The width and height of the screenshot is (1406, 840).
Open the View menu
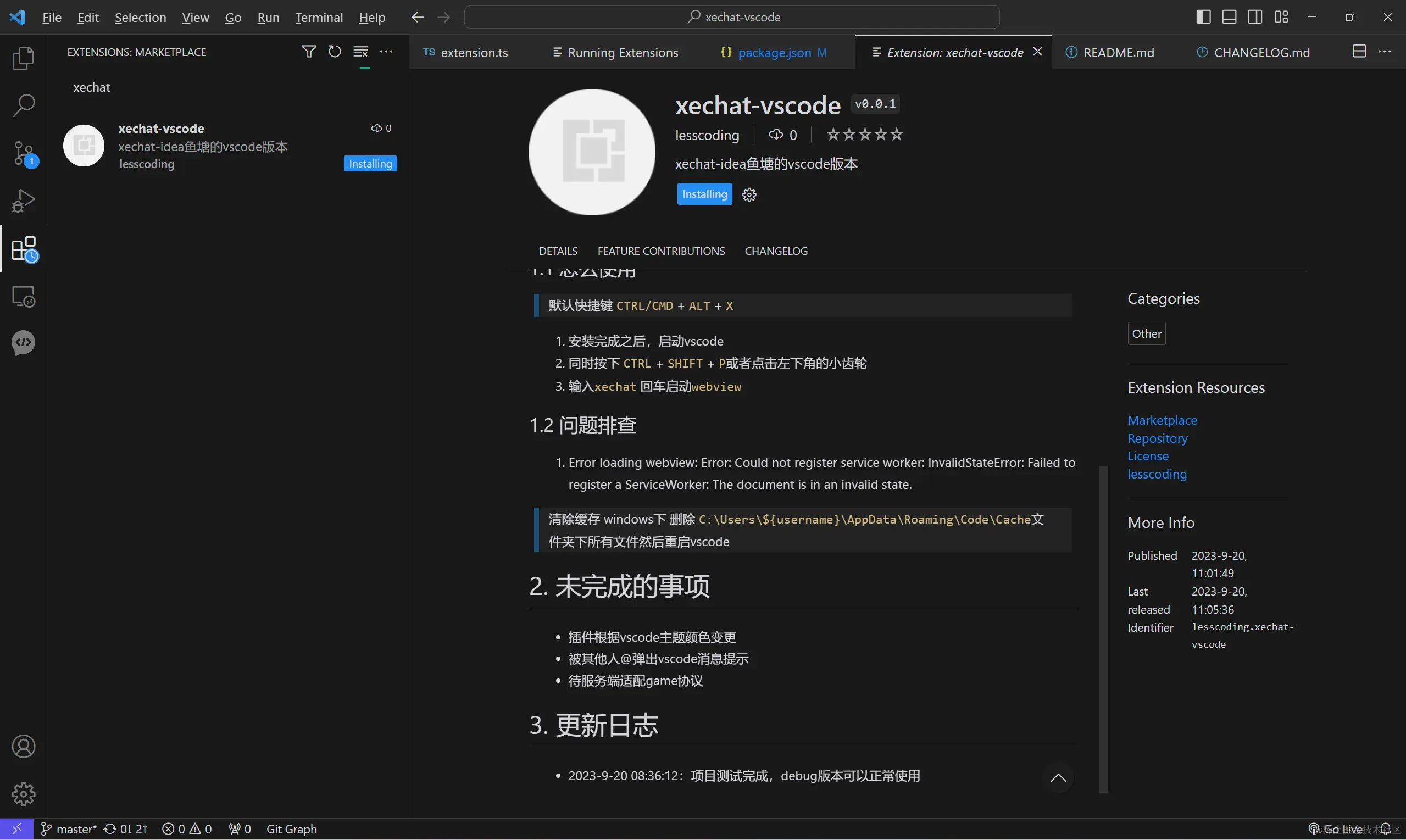pyautogui.click(x=195, y=18)
